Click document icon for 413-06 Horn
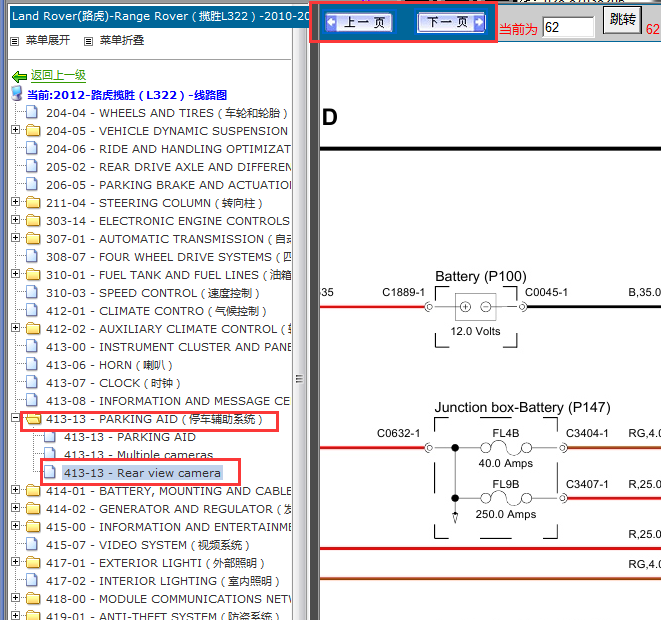661x620 pixels. click(x=32, y=364)
